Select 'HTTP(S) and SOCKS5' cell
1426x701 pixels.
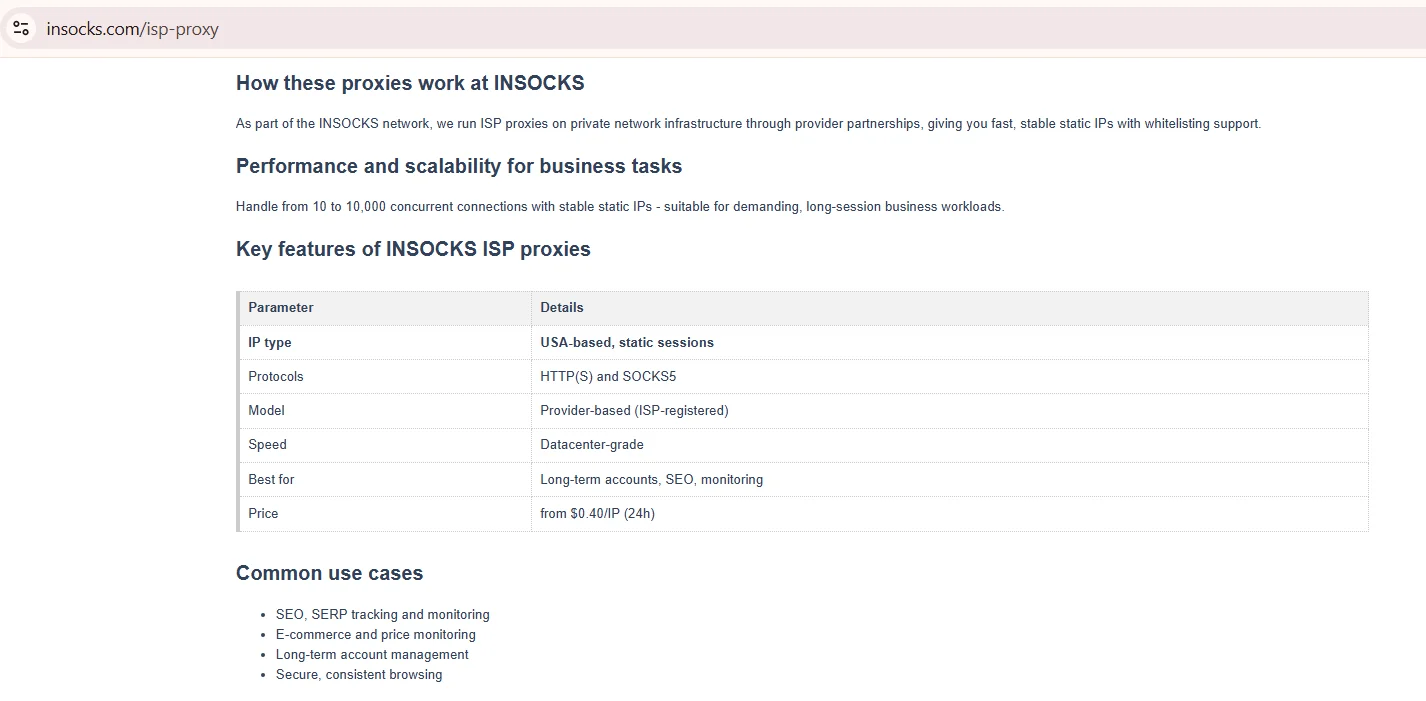pos(949,377)
